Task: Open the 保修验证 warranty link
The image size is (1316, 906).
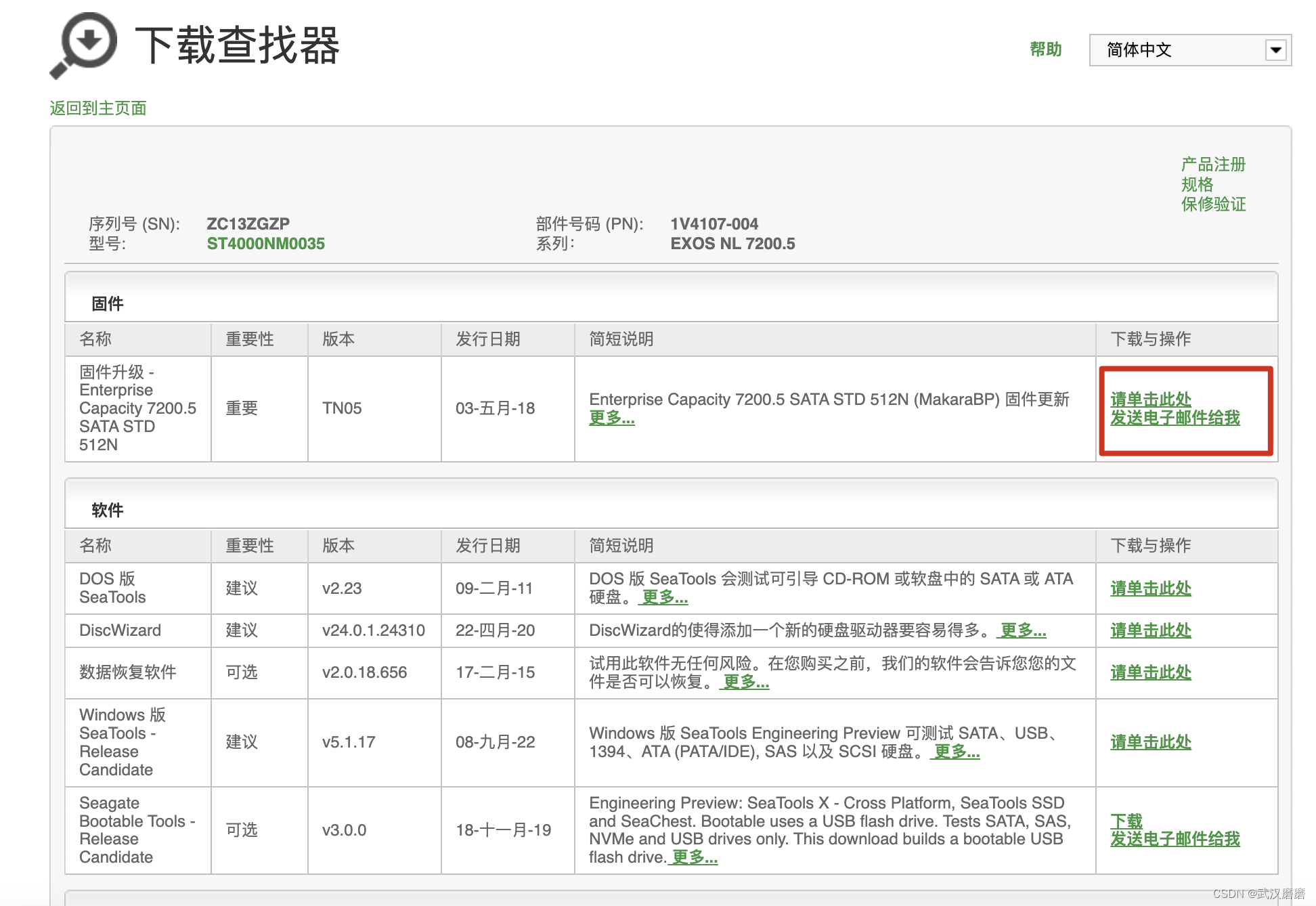Action: coord(1213,204)
